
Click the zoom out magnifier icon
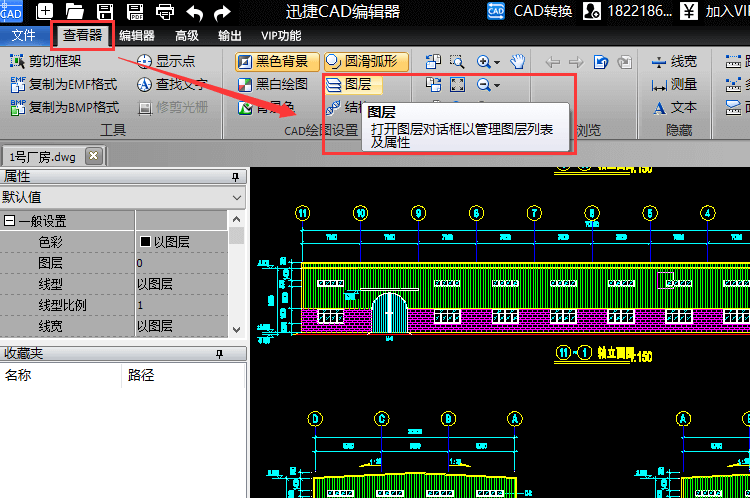click(x=484, y=85)
